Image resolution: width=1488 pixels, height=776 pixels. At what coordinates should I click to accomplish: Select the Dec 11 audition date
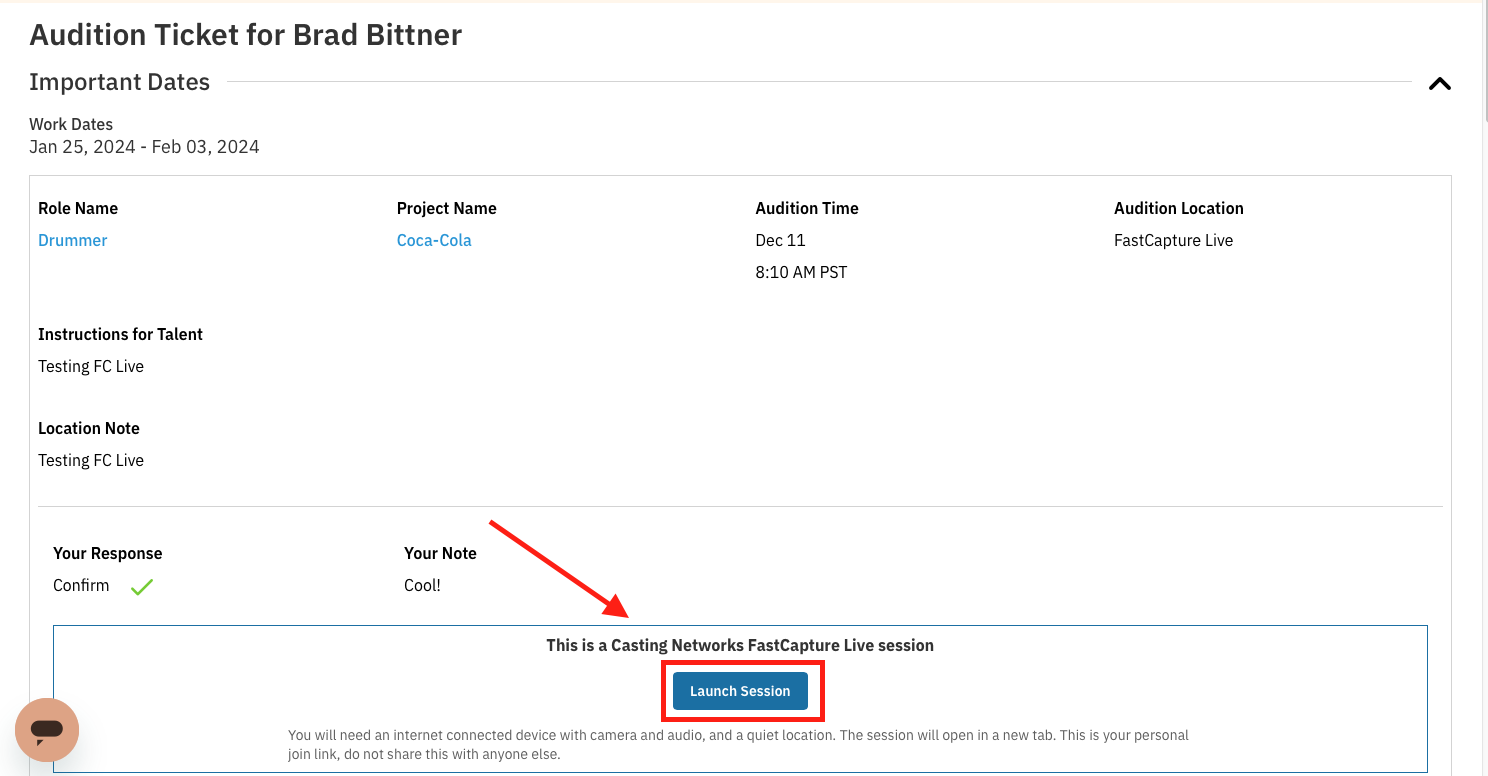click(x=780, y=240)
